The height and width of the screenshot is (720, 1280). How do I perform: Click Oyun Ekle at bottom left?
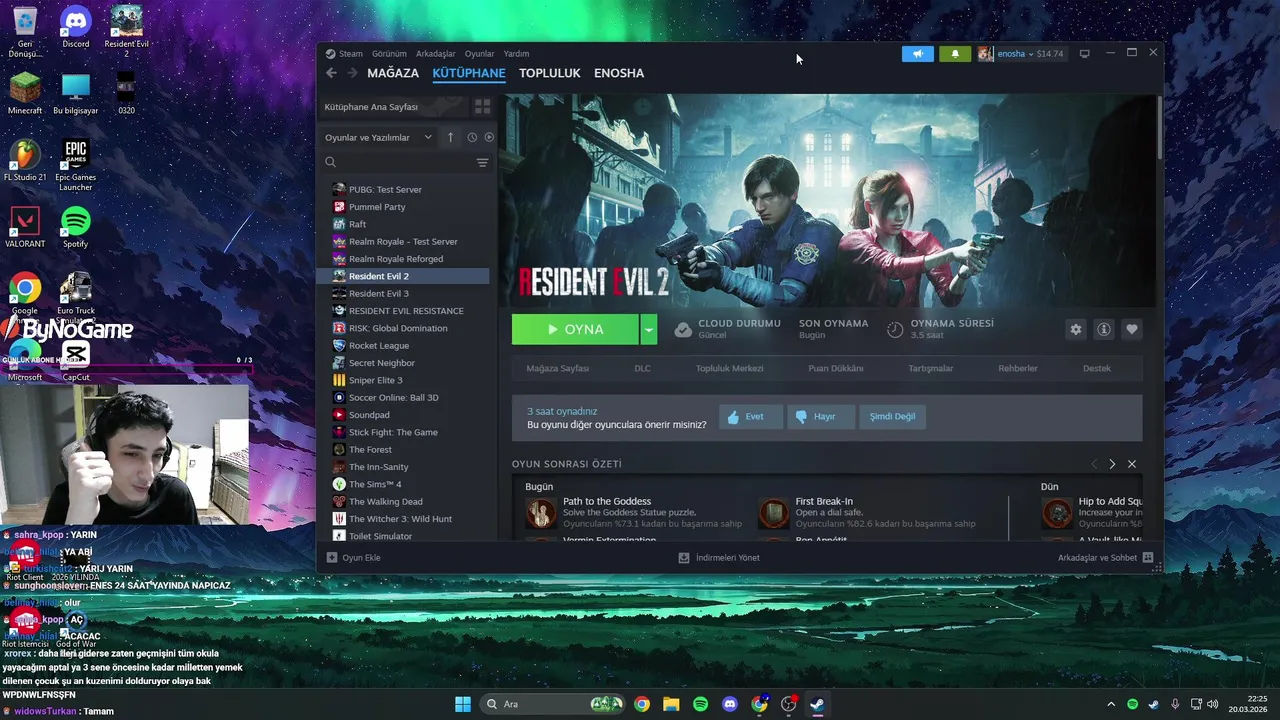(354, 558)
